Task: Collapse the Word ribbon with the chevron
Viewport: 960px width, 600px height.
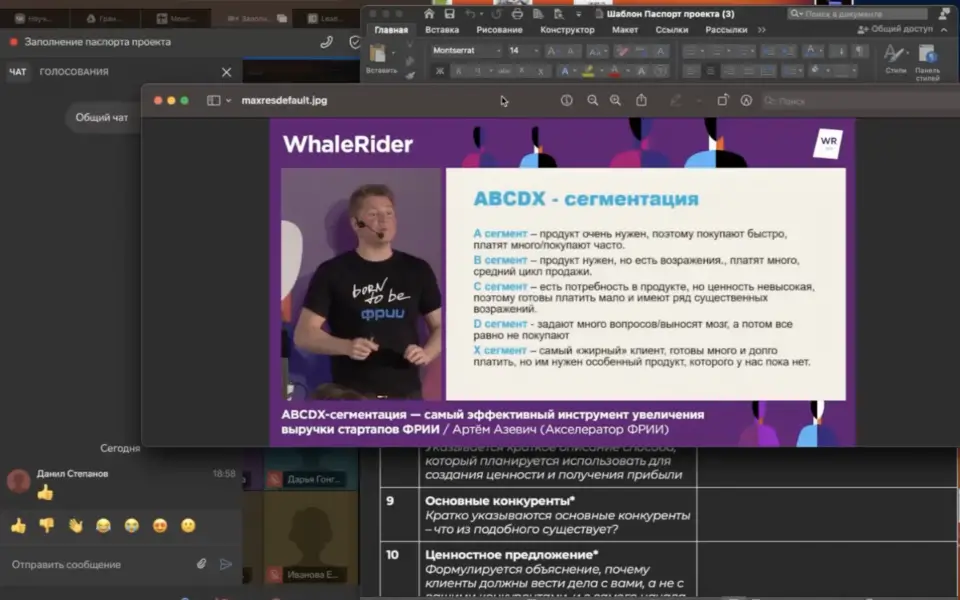Action: (944, 29)
